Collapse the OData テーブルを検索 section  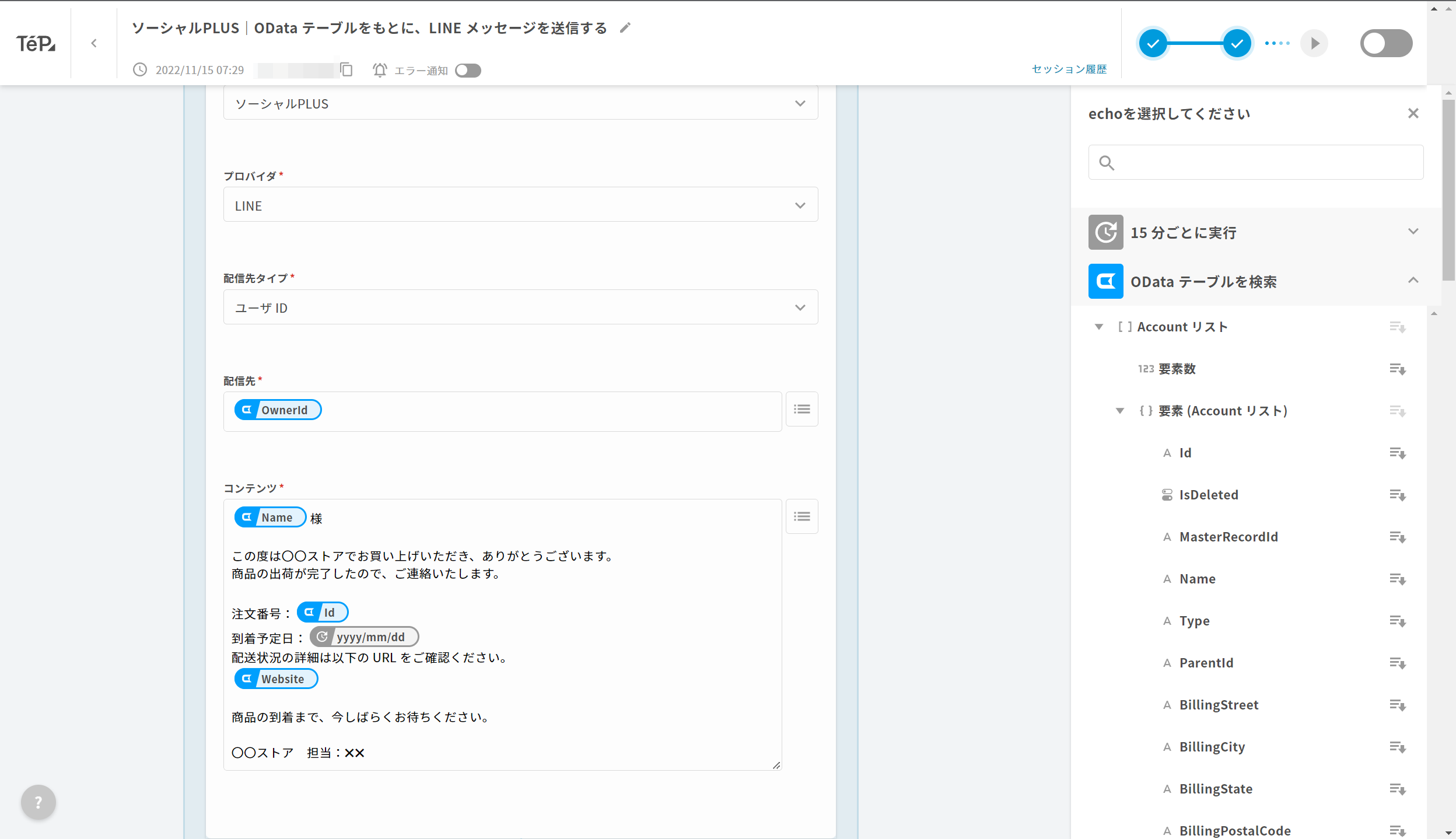click(x=1414, y=280)
